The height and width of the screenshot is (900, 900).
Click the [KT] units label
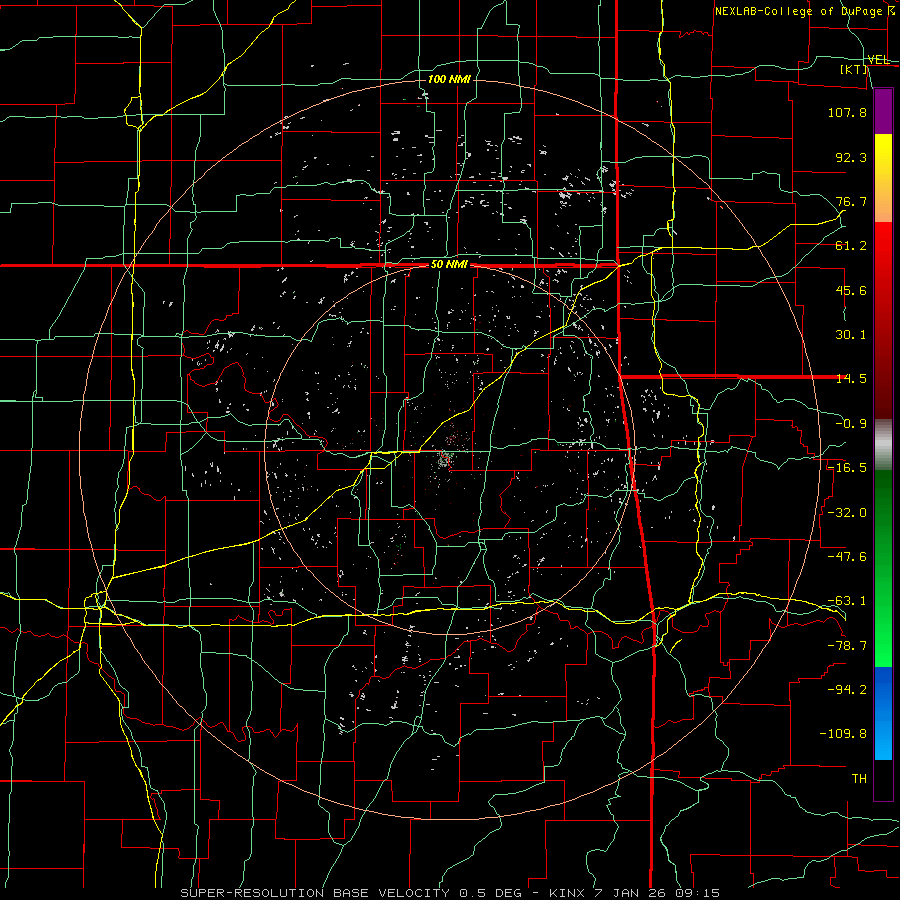[854, 69]
